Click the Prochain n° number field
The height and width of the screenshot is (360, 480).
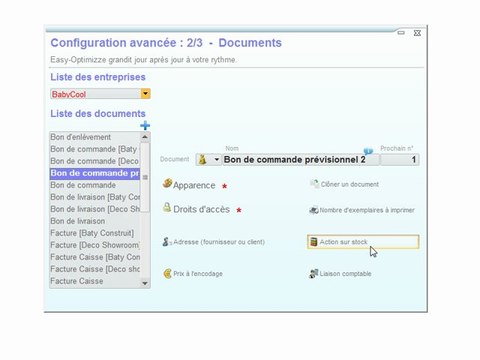click(x=400, y=160)
